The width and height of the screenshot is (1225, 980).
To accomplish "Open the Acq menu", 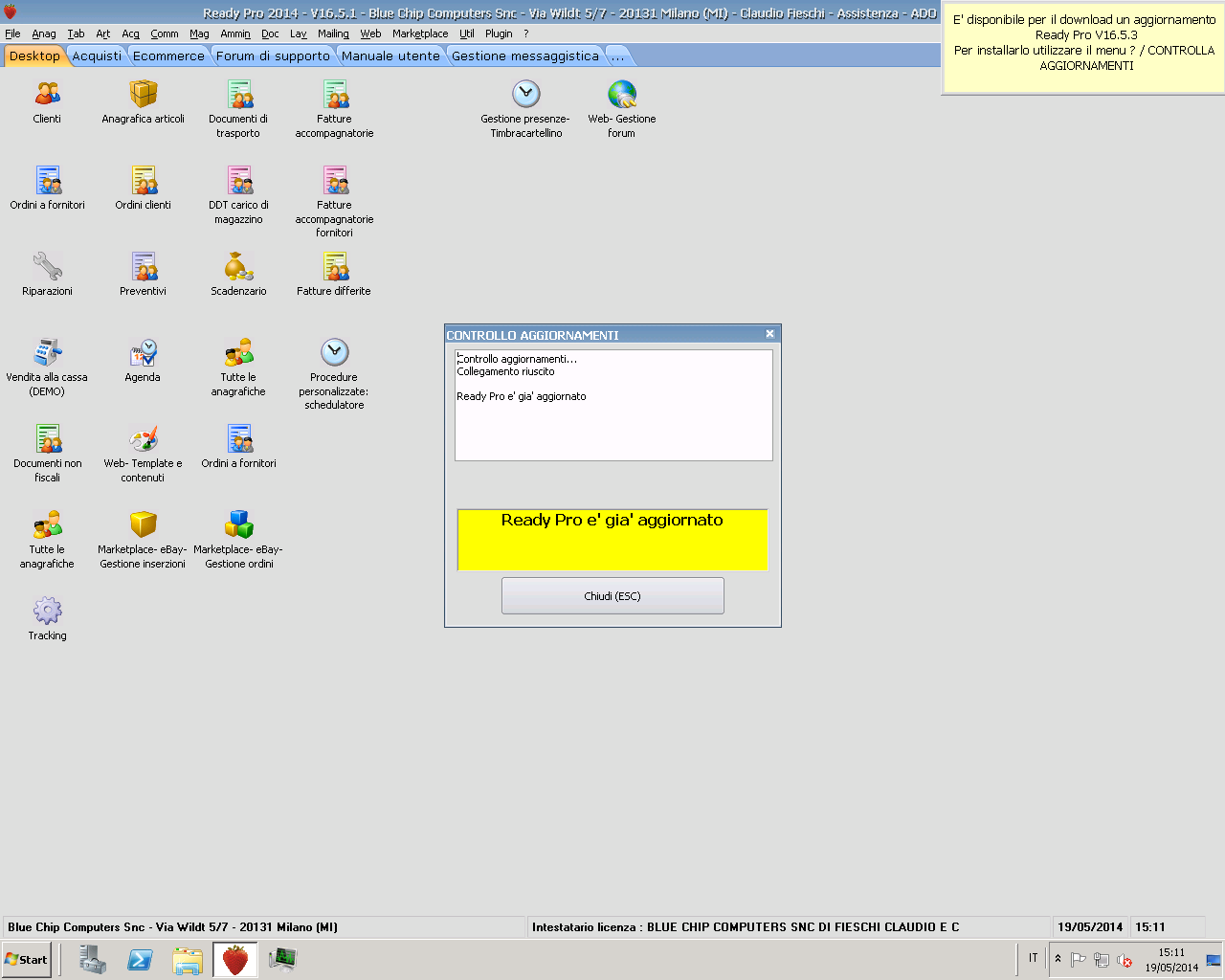I will pos(131,33).
